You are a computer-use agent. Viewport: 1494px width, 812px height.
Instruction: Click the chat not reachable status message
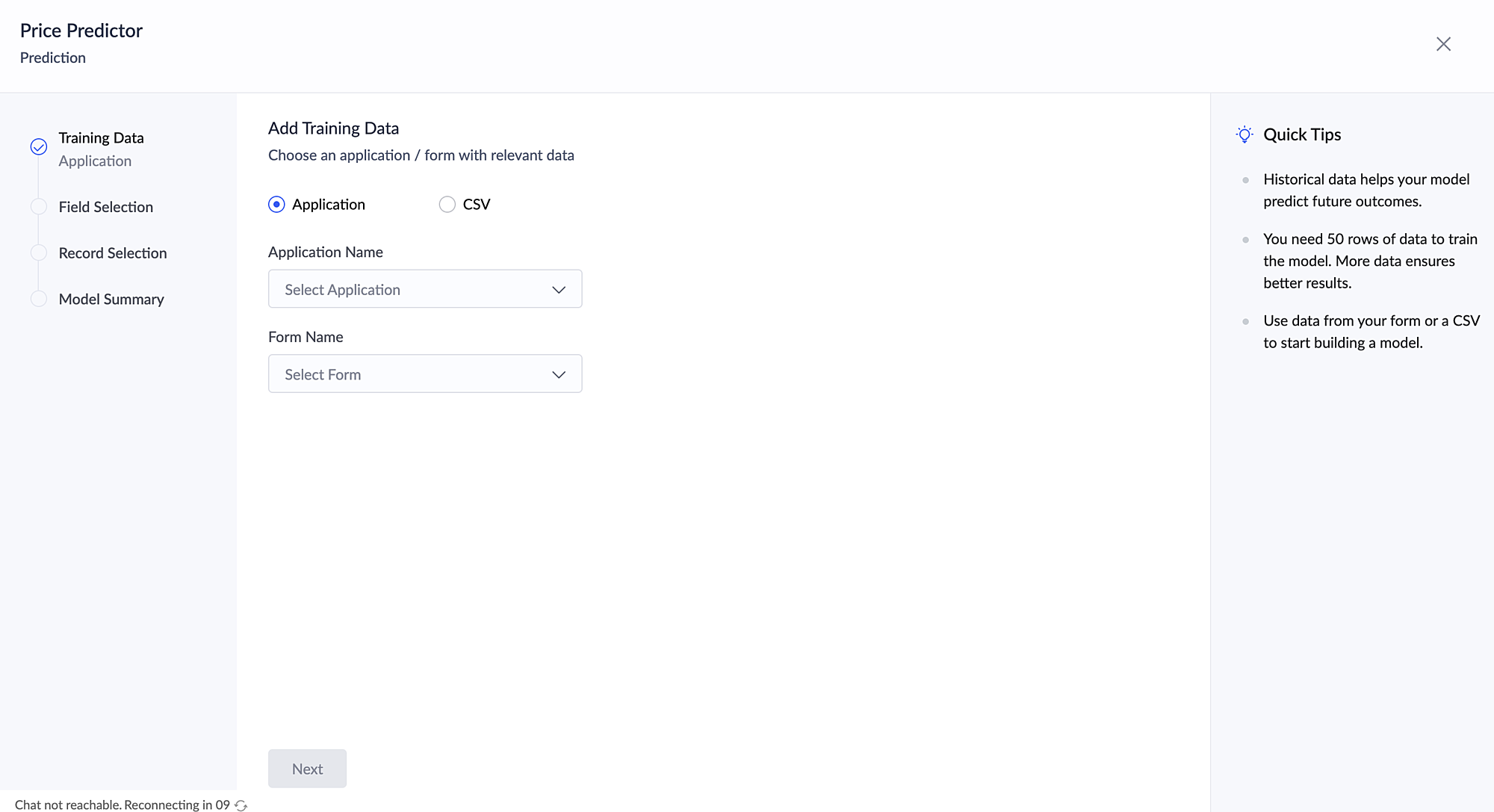pyautogui.click(x=122, y=805)
